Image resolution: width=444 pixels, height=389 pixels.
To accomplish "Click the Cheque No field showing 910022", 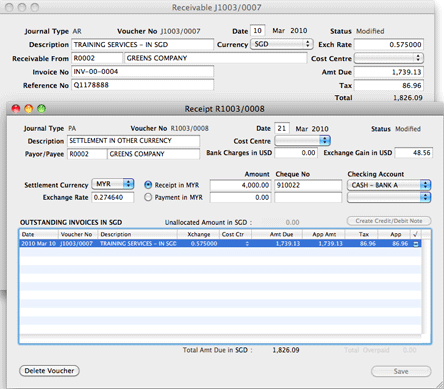I will (308, 185).
